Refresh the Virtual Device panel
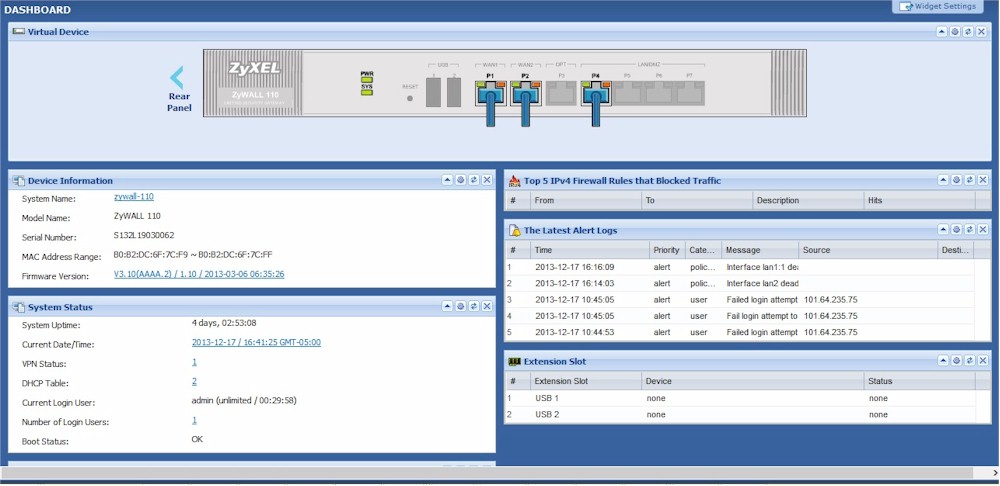This screenshot has height=486, width=1000. (x=968, y=31)
